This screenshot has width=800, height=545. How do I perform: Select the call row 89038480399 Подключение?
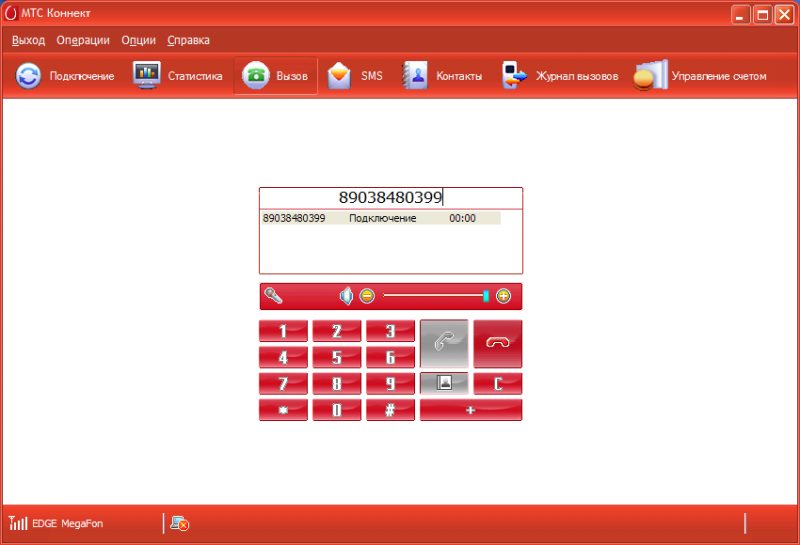pos(381,218)
